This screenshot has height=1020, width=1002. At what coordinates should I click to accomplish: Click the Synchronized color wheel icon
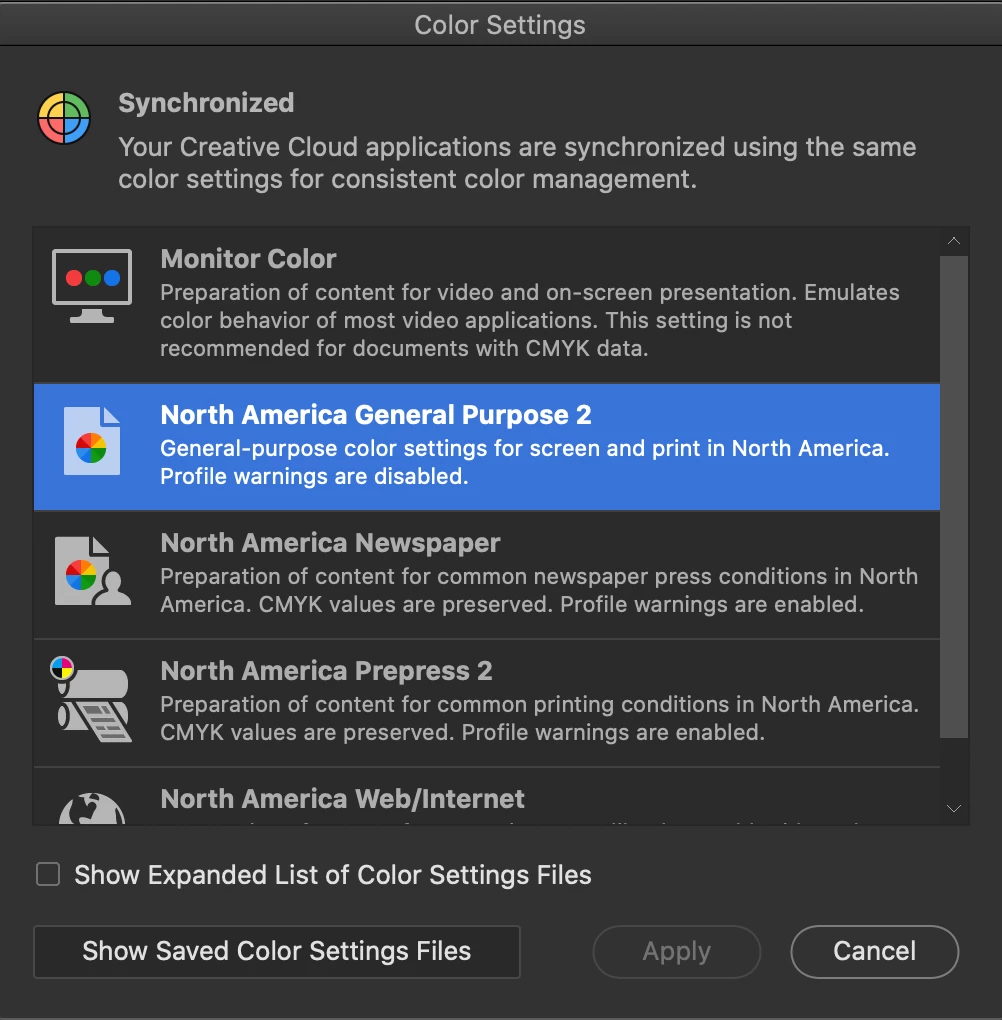tap(64, 118)
